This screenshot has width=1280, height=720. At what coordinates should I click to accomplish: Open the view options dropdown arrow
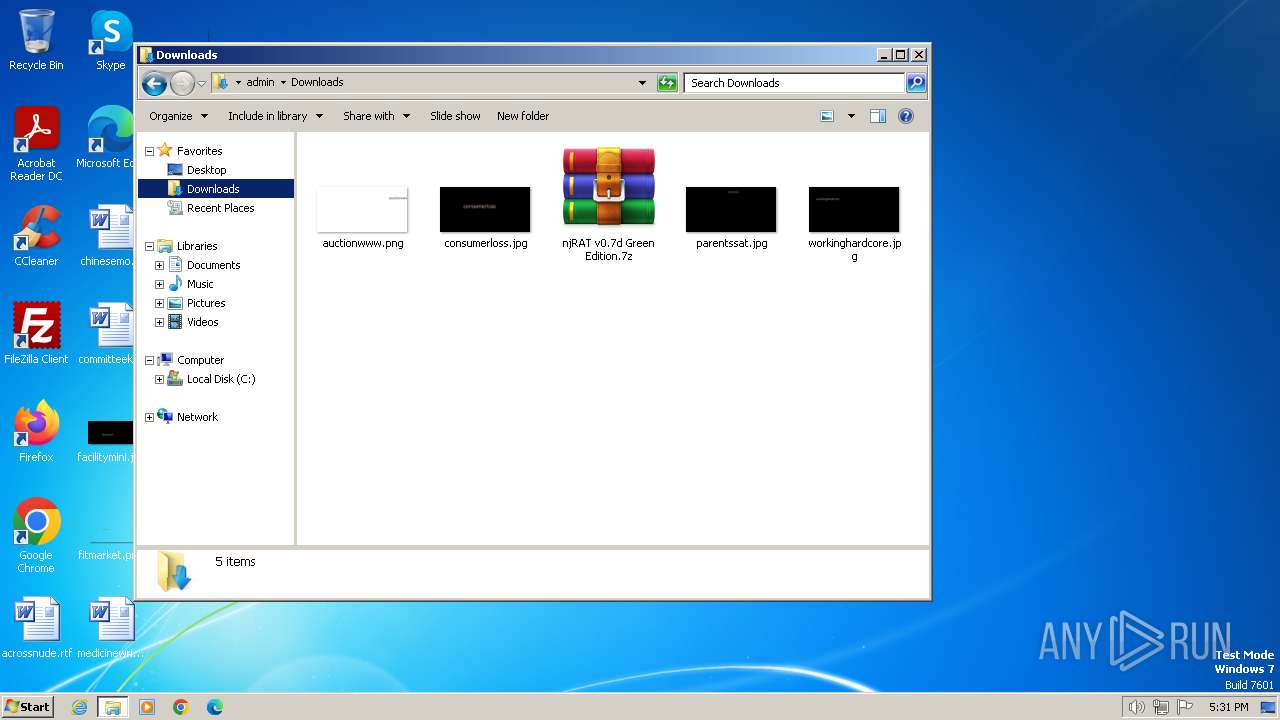point(851,116)
